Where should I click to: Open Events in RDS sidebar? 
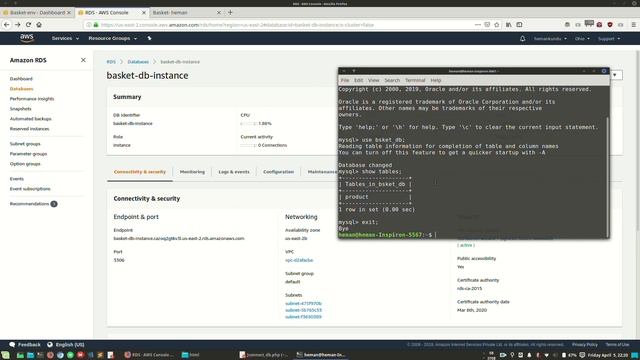(17, 179)
